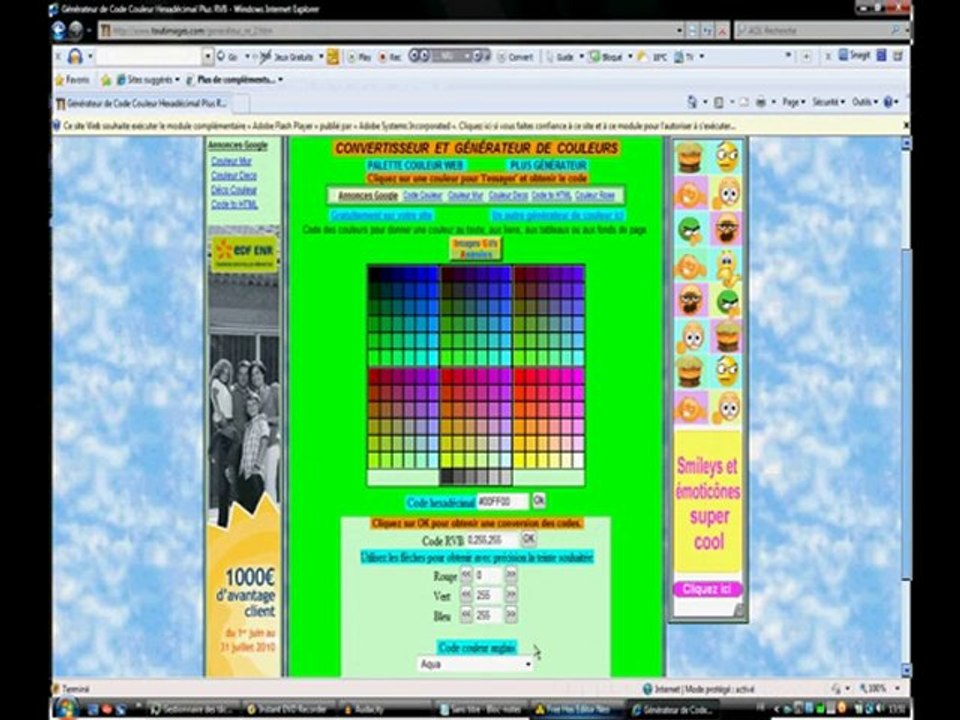Open the Guide toolbar dropdown
960x720 pixels.
[x=582, y=57]
